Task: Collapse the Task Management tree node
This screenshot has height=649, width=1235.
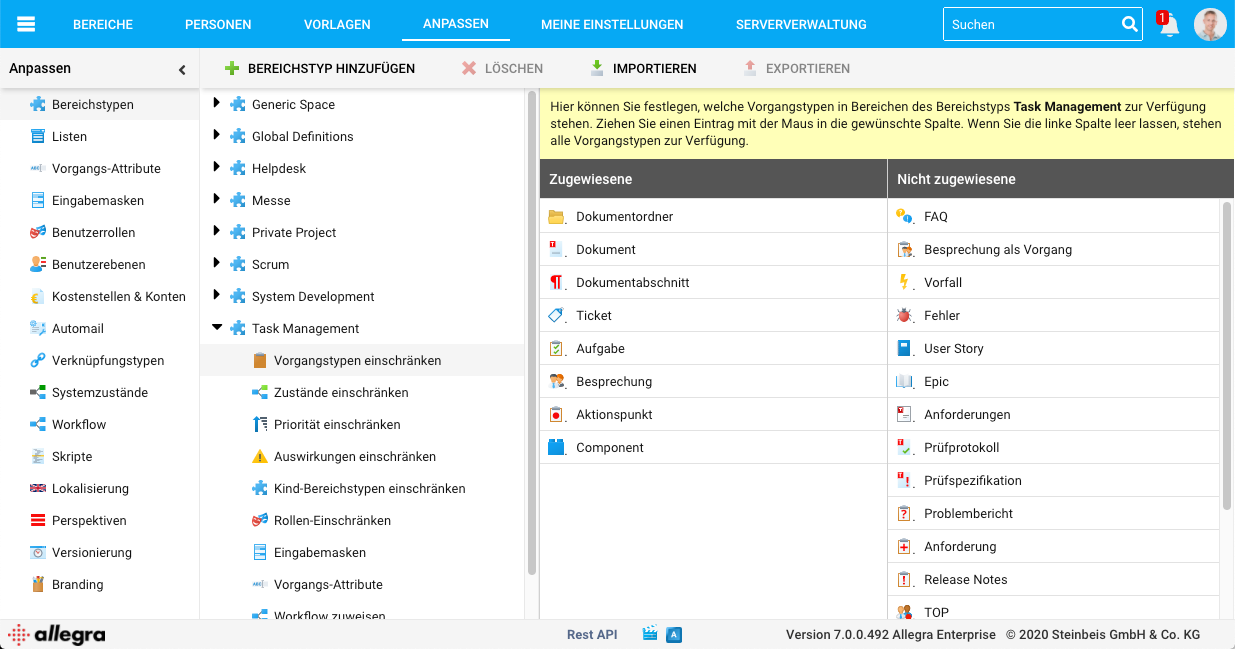Action: click(217, 328)
